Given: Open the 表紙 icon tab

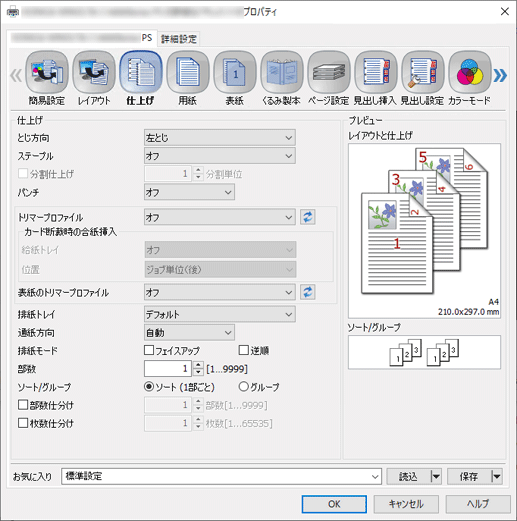Looking at the screenshot, I should (235, 78).
